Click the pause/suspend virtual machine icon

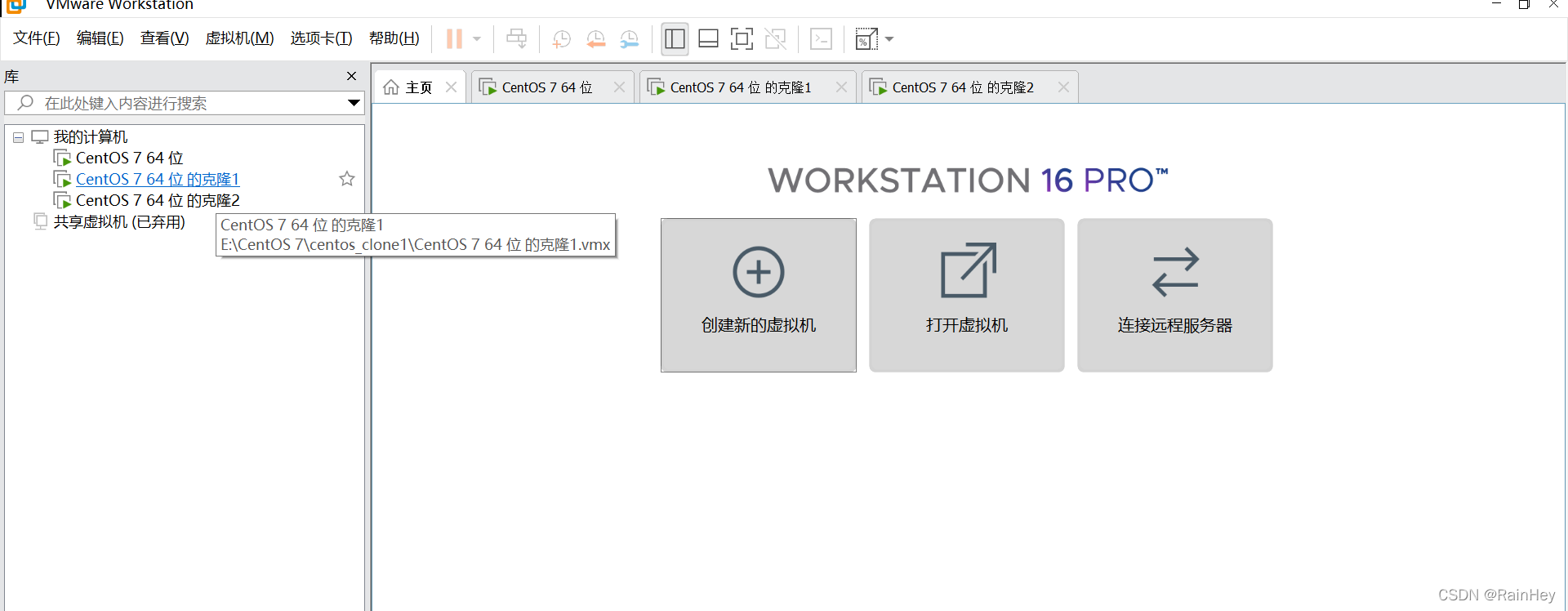click(x=454, y=38)
